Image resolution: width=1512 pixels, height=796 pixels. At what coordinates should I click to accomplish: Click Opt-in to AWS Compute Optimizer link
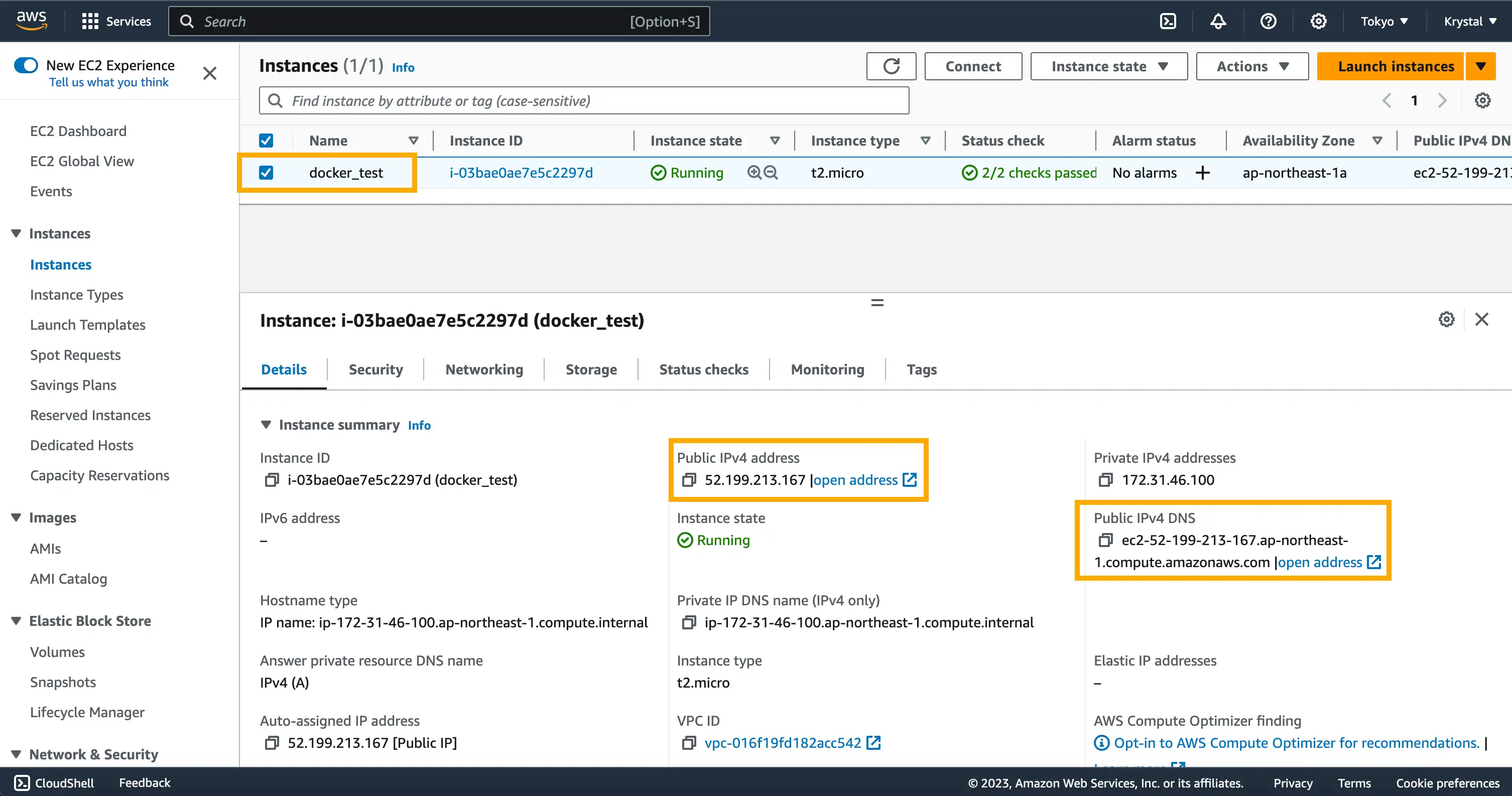click(1297, 743)
